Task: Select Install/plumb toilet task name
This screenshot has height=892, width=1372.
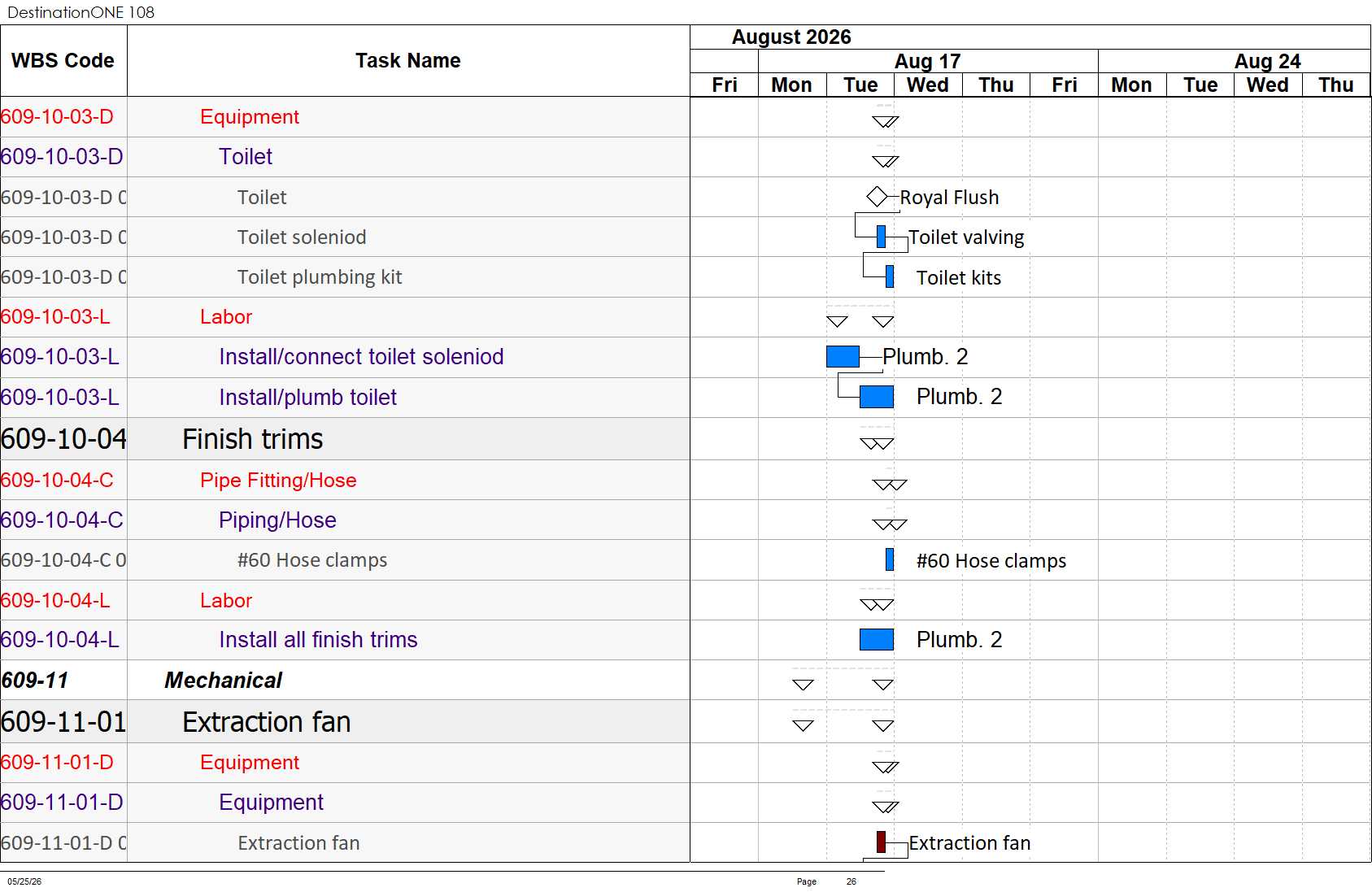Action: (307, 398)
